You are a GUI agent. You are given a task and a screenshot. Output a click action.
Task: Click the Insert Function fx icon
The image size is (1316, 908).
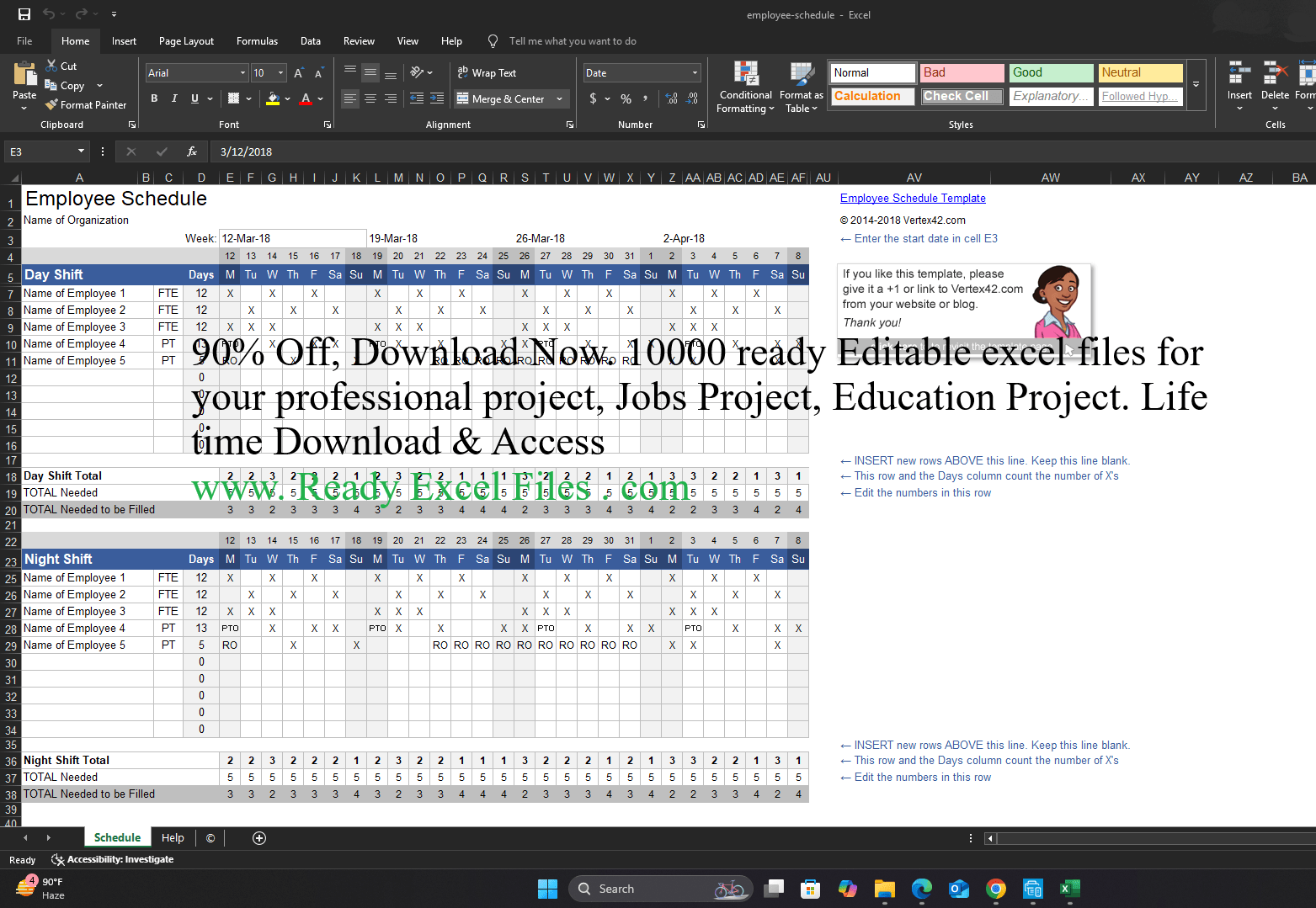[192, 151]
